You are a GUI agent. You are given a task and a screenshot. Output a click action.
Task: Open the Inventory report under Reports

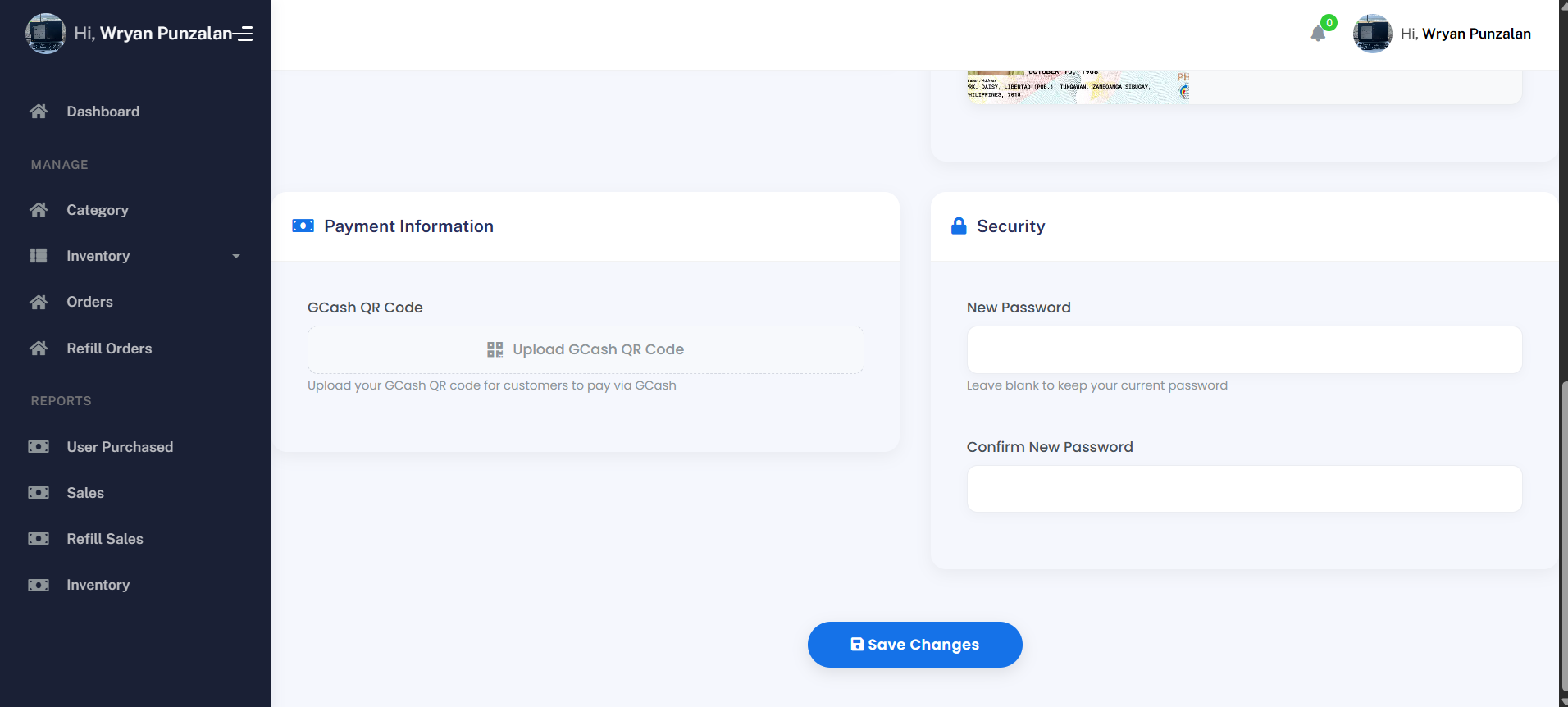pos(98,585)
